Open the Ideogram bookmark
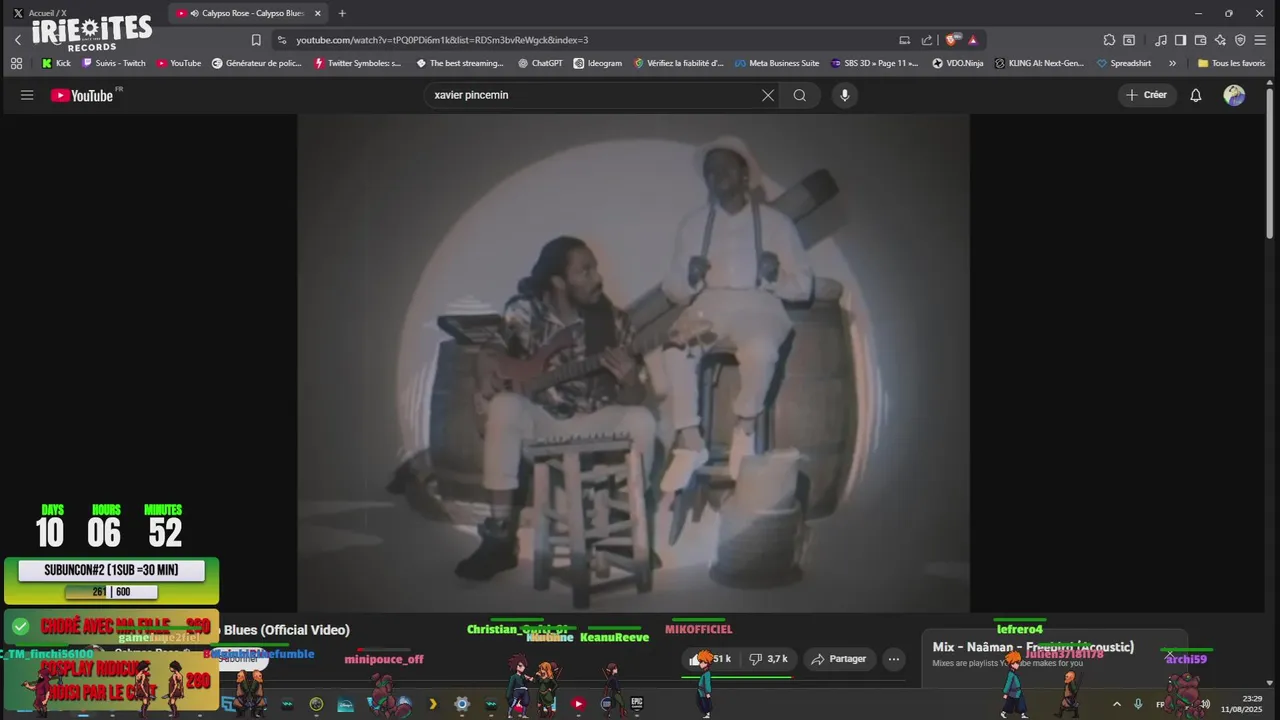 coord(597,63)
